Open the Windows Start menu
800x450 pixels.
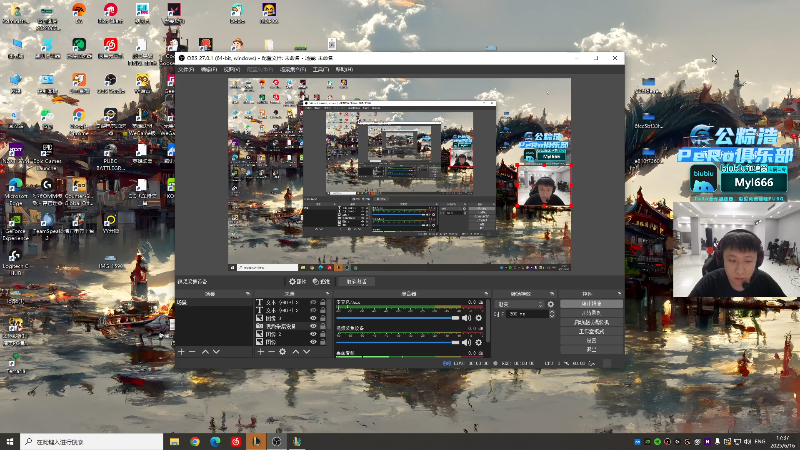tap(10, 442)
